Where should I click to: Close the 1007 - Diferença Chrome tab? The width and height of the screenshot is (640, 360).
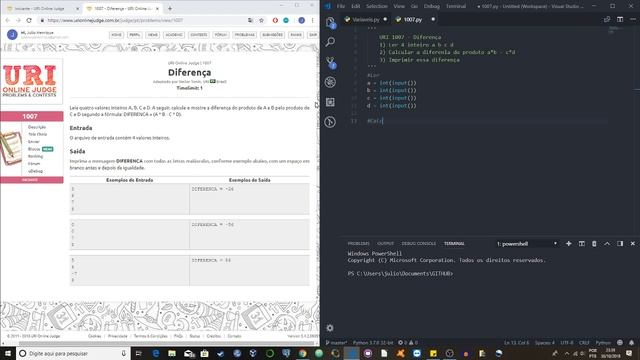[157, 8]
